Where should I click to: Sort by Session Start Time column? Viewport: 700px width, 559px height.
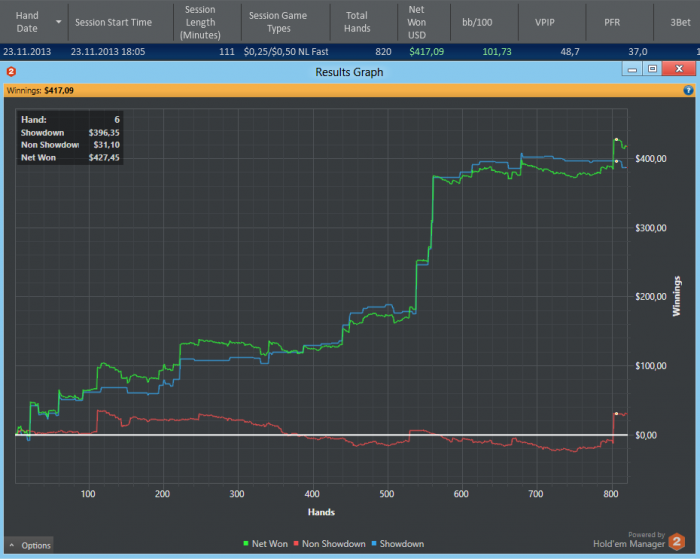point(113,22)
